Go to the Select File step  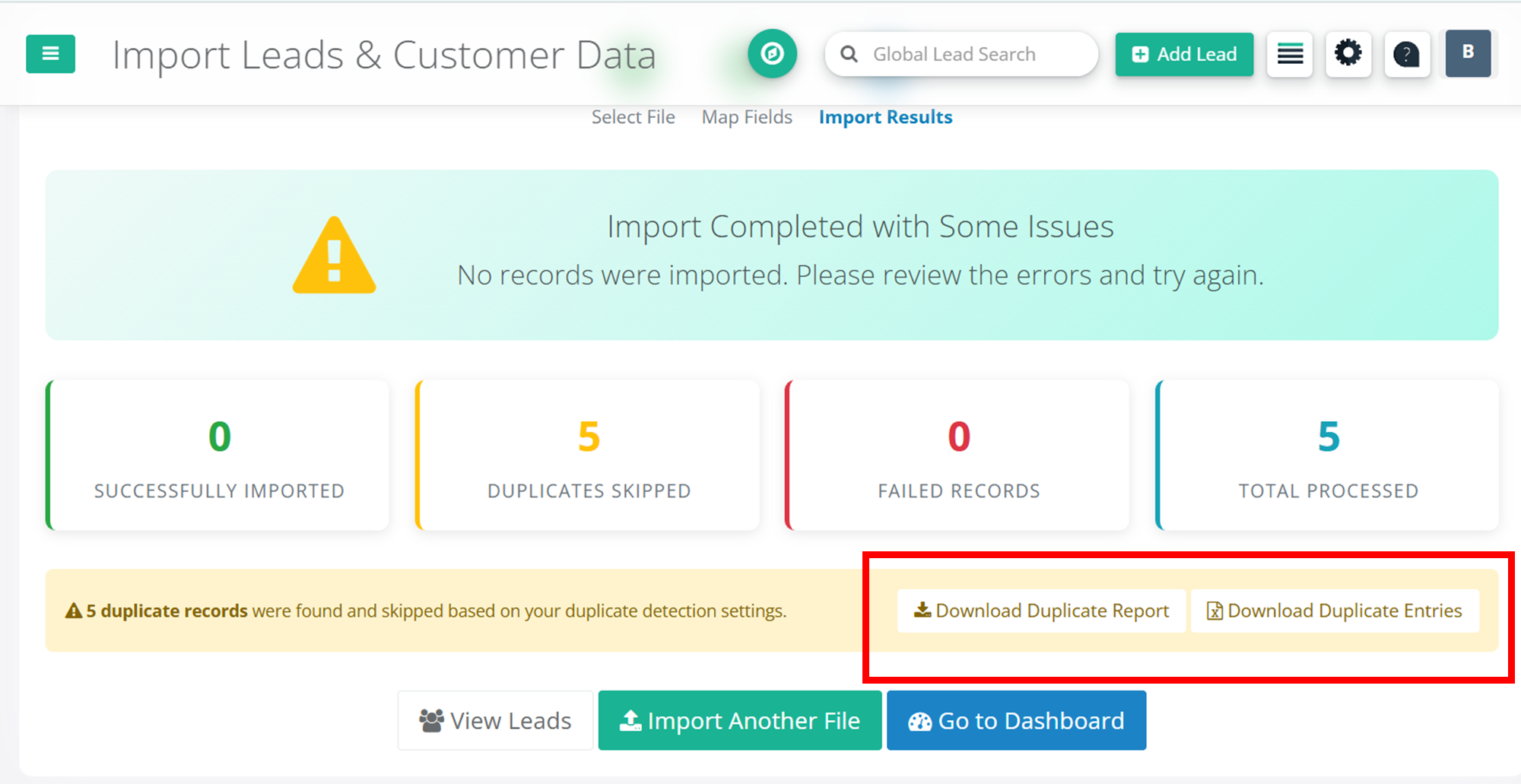pyautogui.click(x=633, y=117)
